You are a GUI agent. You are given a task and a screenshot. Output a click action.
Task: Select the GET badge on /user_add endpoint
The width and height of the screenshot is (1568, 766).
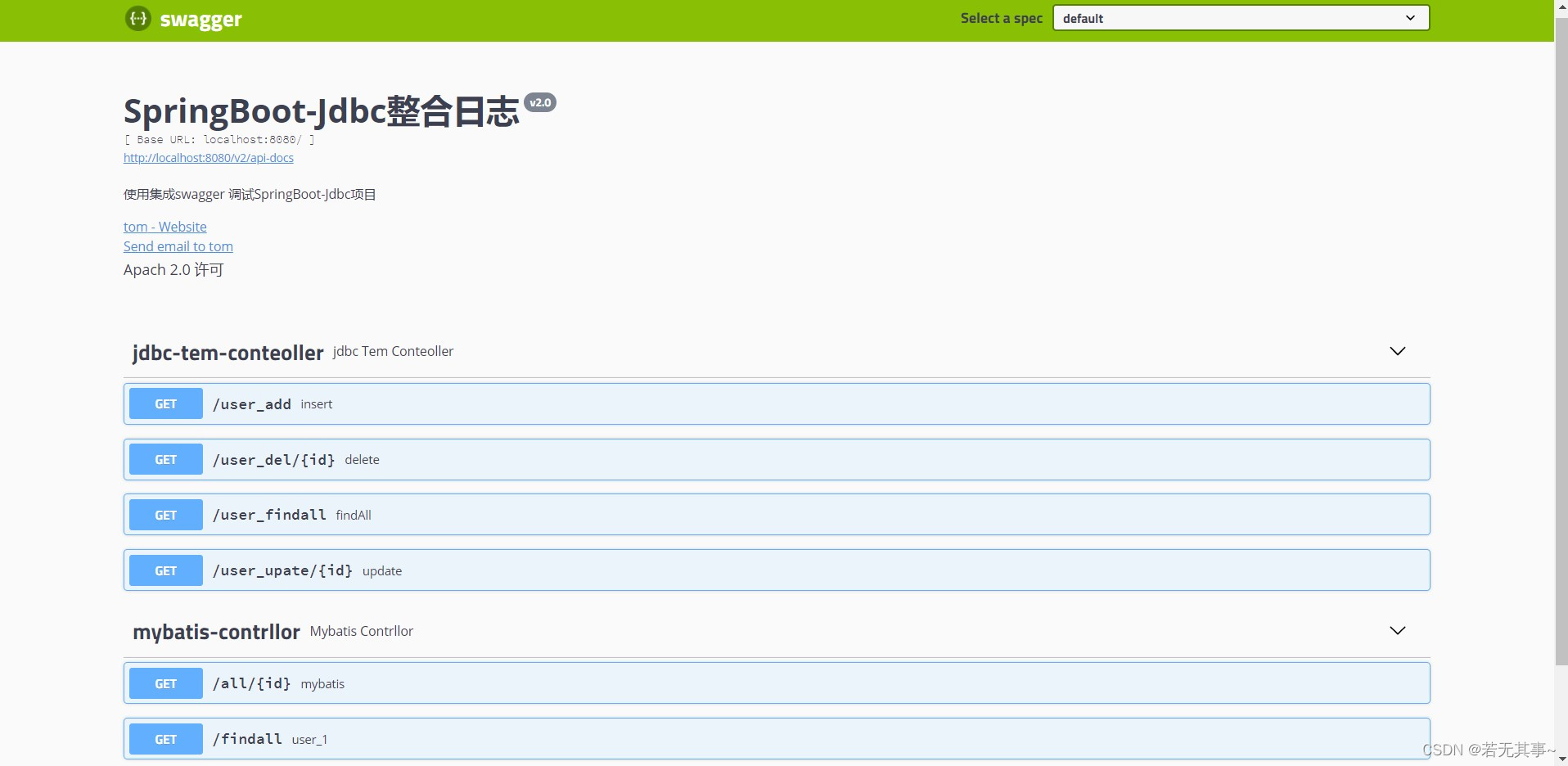(x=164, y=403)
